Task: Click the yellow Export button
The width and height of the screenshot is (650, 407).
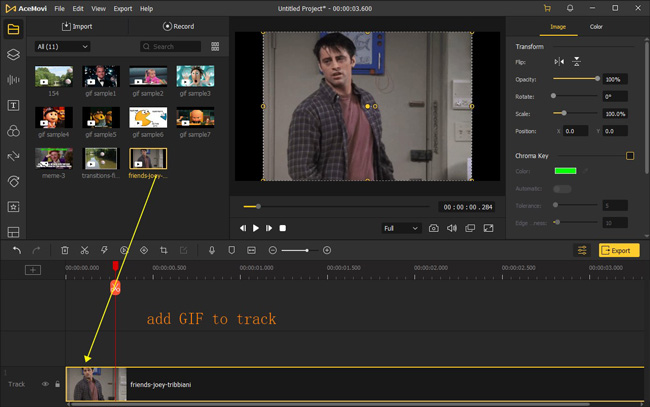Action: 619,250
